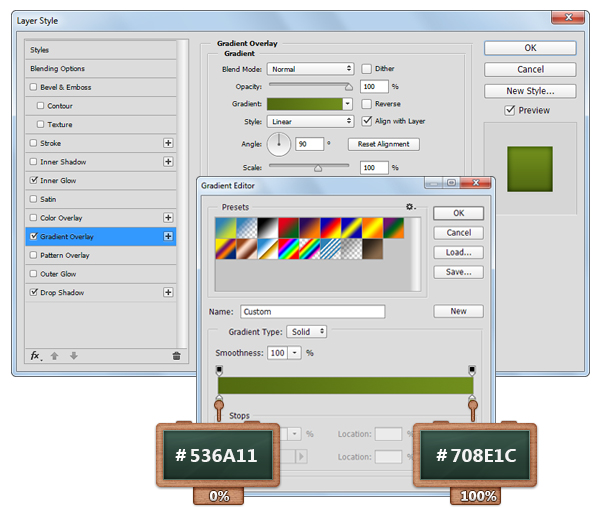
Task: Click the move effect up arrow
Action: pos(52,355)
